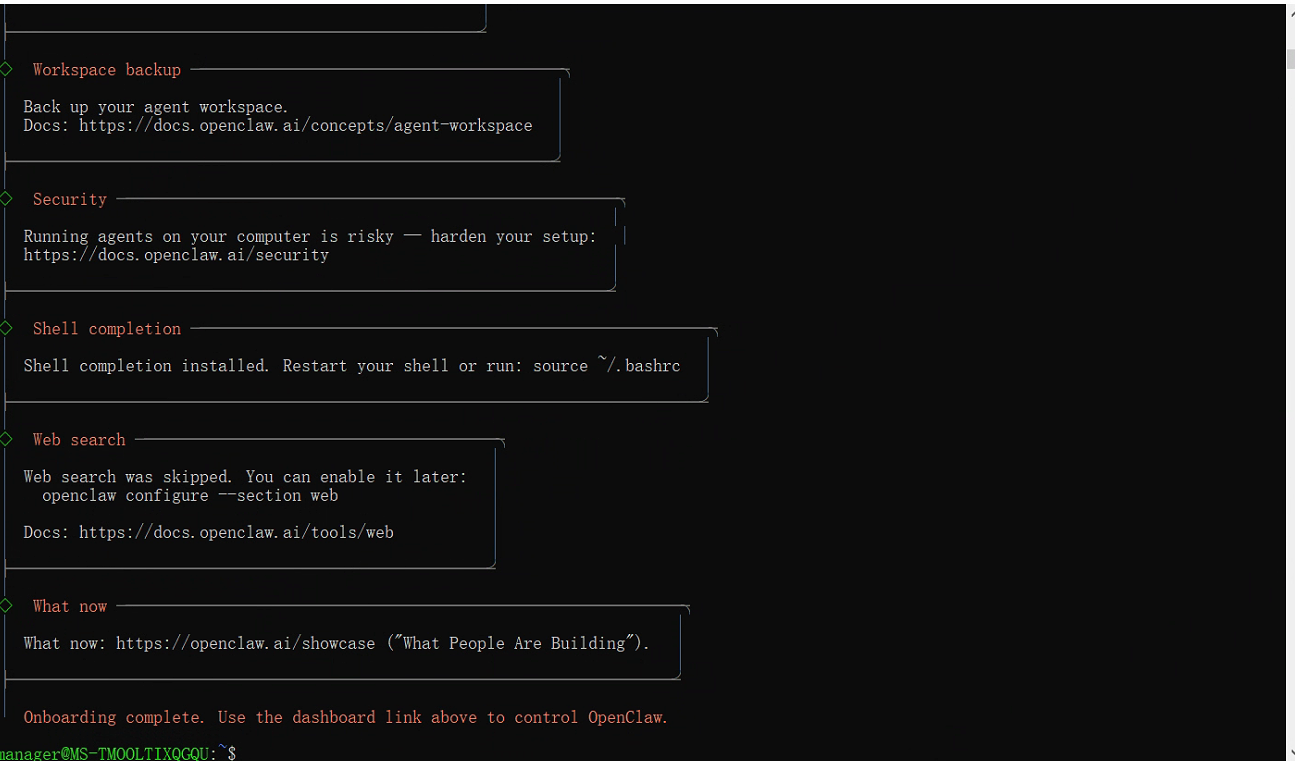Click the tools/web docs URL
This screenshot has height=761, width=1295.
click(x=237, y=532)
